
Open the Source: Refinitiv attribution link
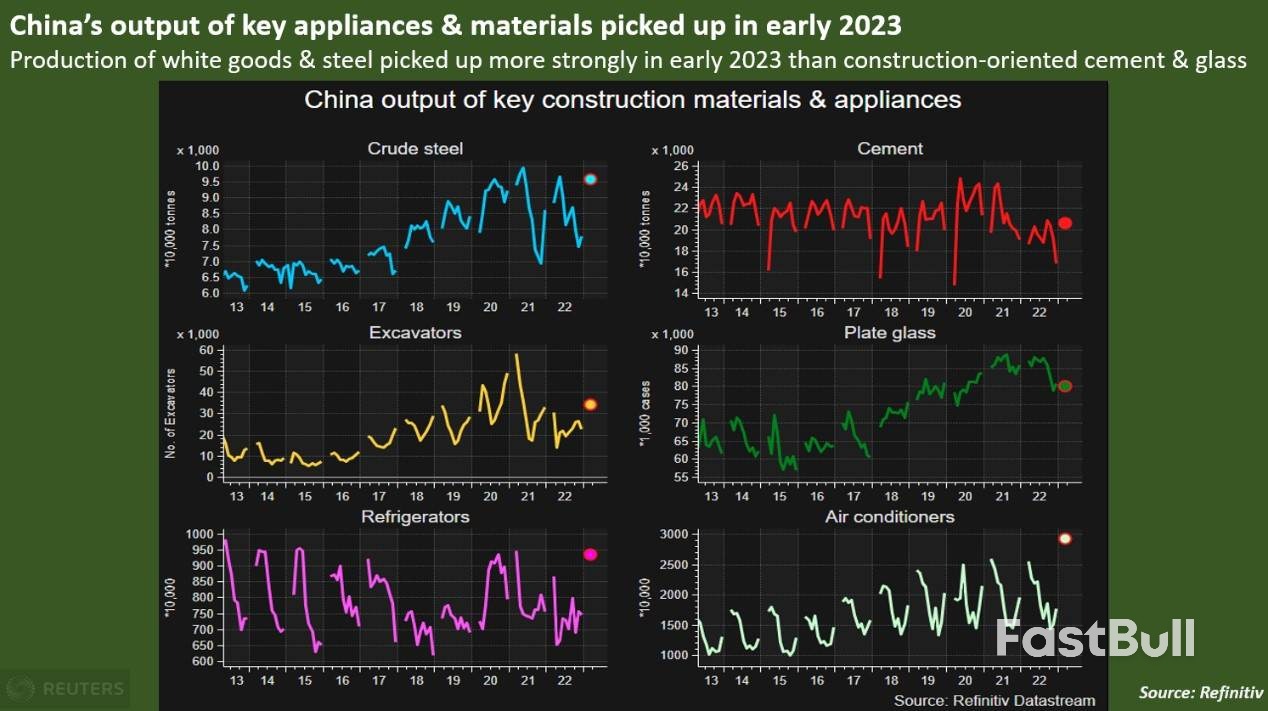1200,692
